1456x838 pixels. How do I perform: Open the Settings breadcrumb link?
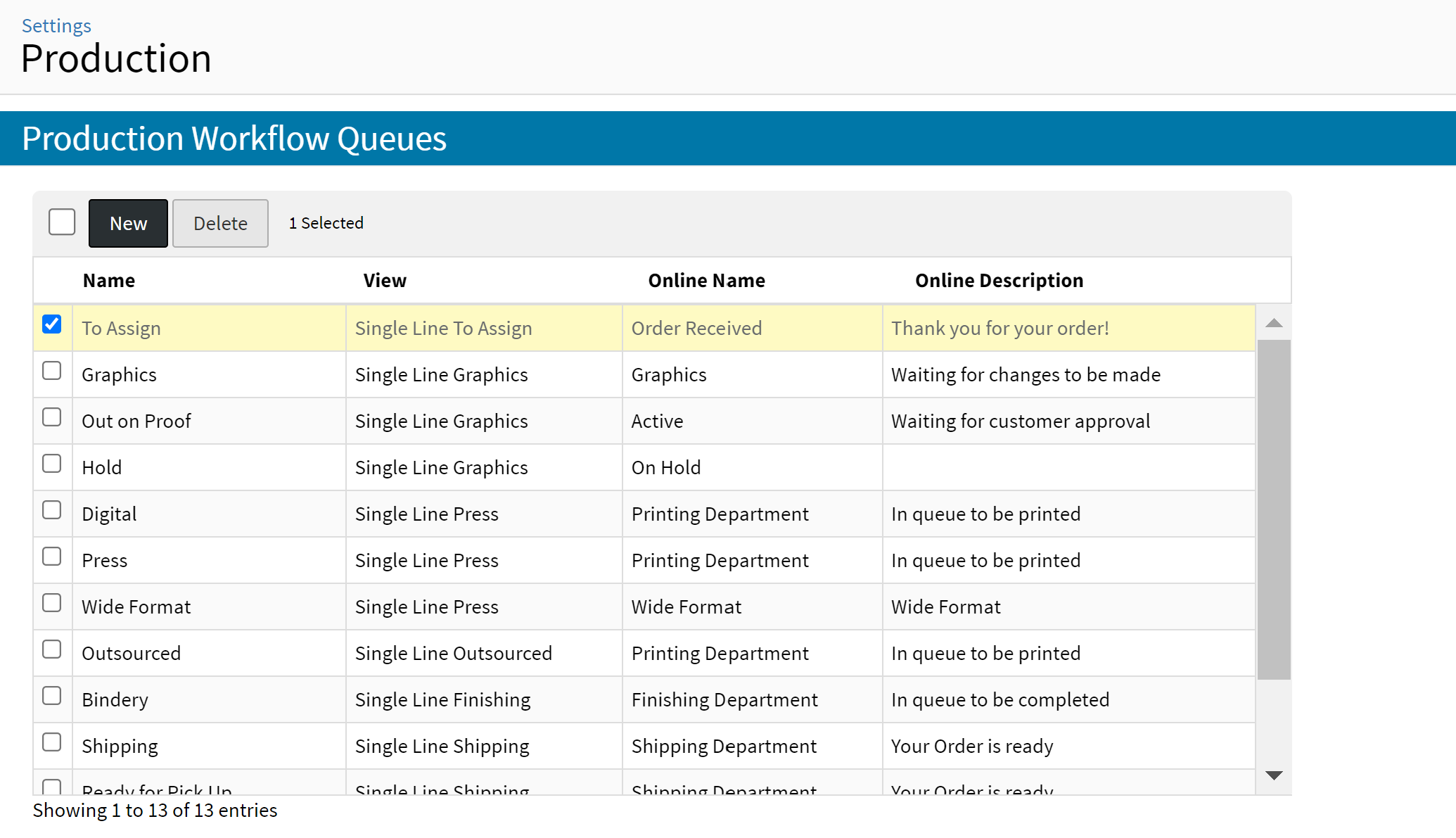(x=56, y=26)
